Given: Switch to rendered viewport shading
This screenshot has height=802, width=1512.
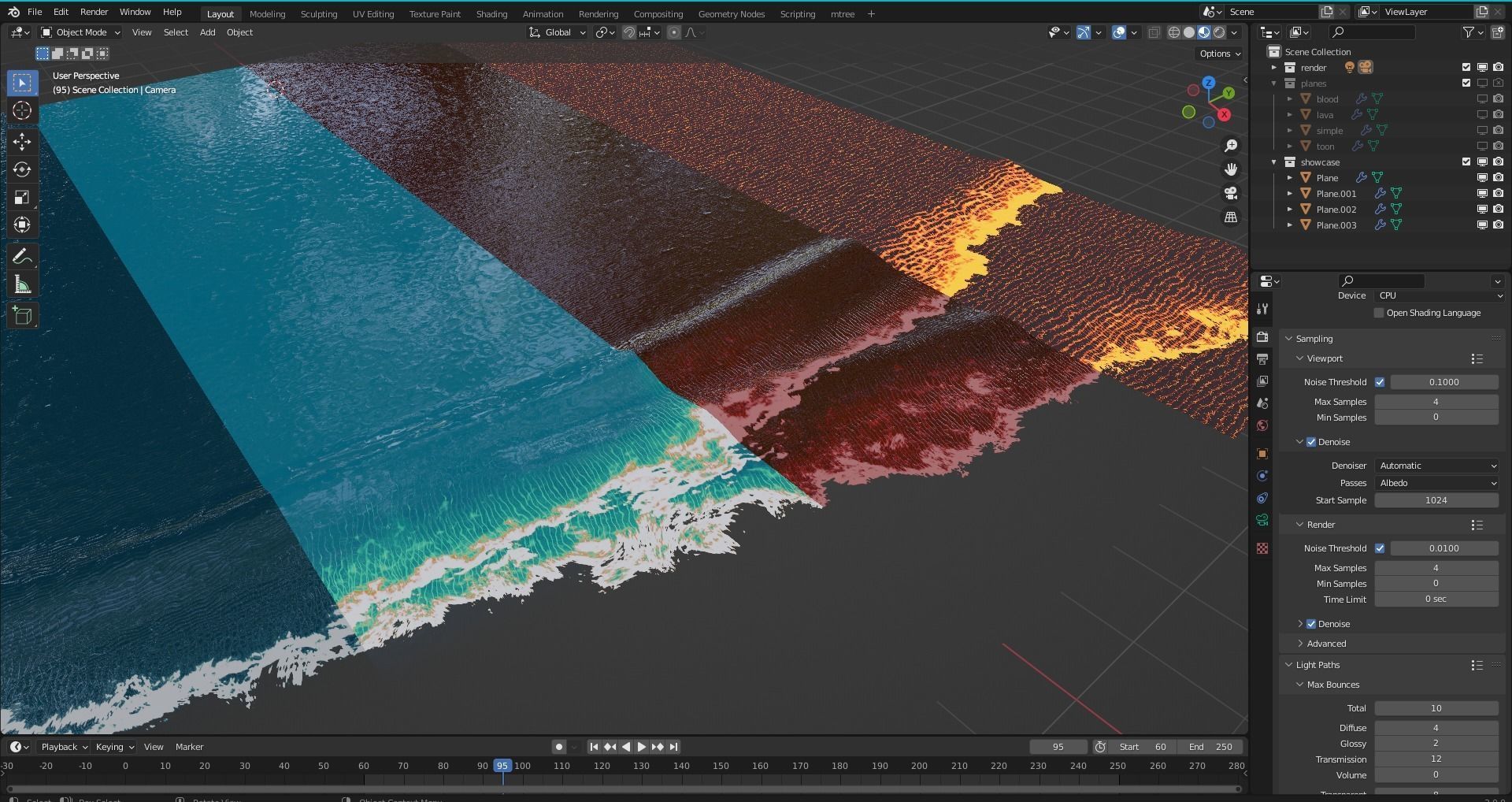Looking at the screenshot, I should click(1219, 32).
